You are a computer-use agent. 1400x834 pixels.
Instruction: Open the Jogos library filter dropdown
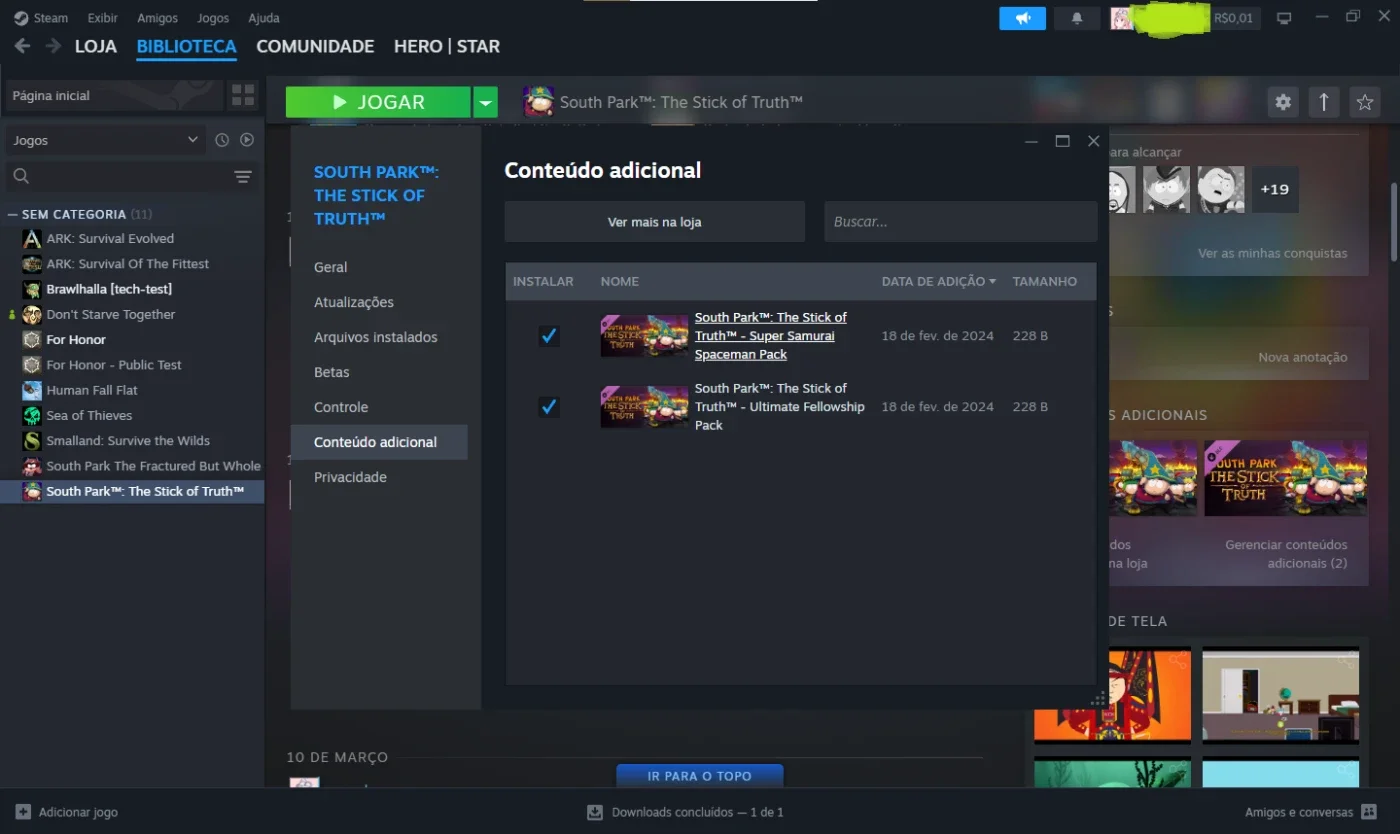[106, 140]
